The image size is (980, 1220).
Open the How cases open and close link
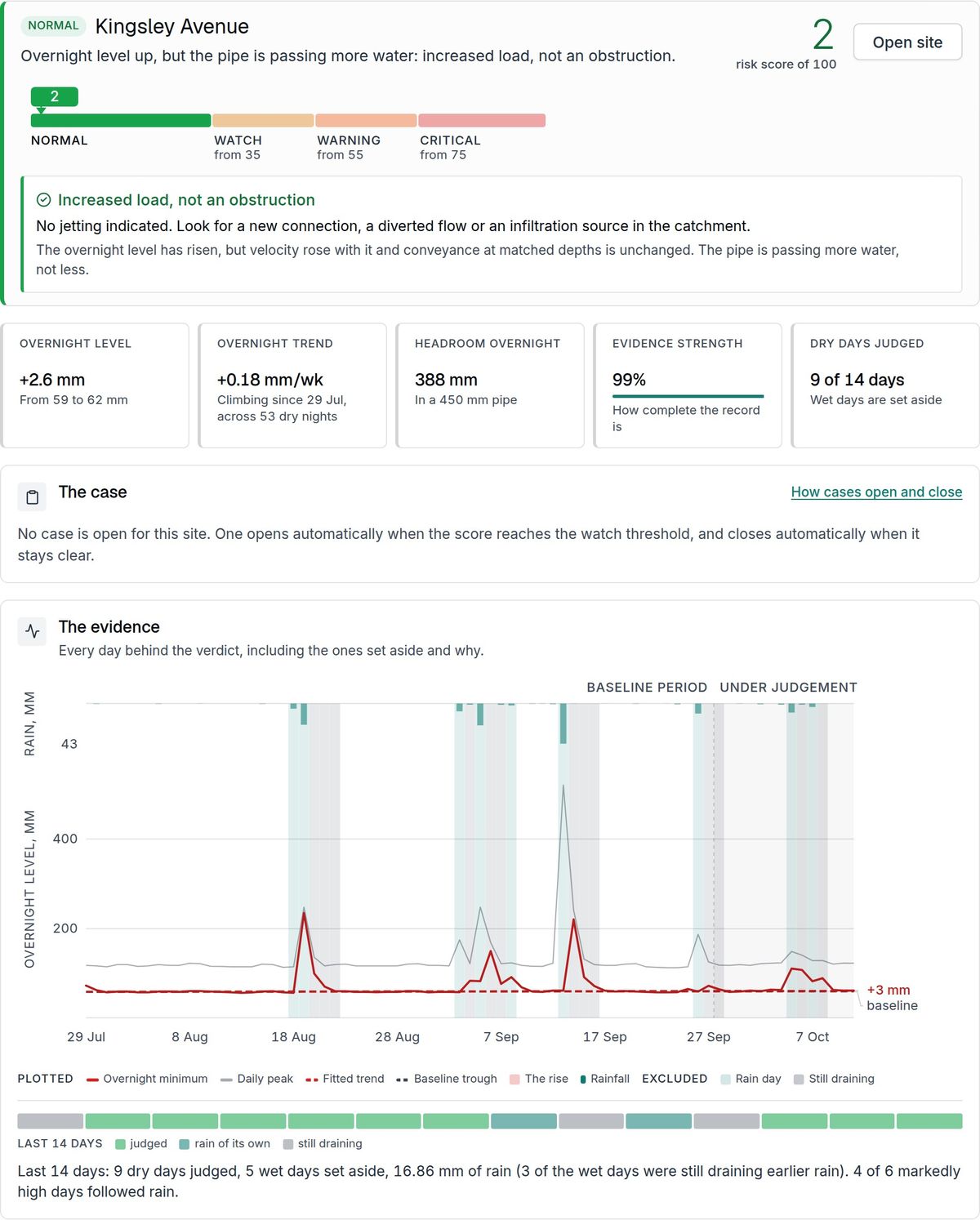pyautogui.click(x=876, y=492)
